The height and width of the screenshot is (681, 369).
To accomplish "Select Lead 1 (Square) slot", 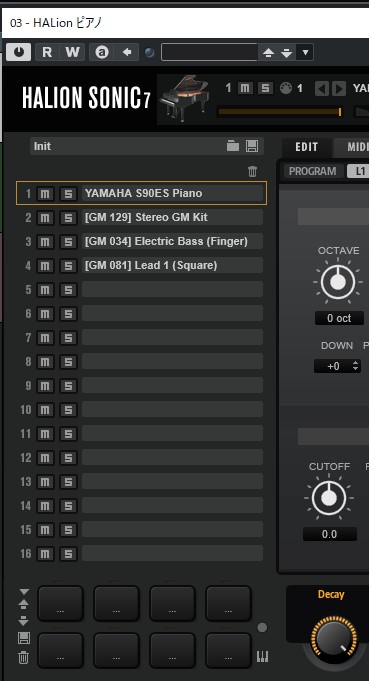I will point(172,265).
